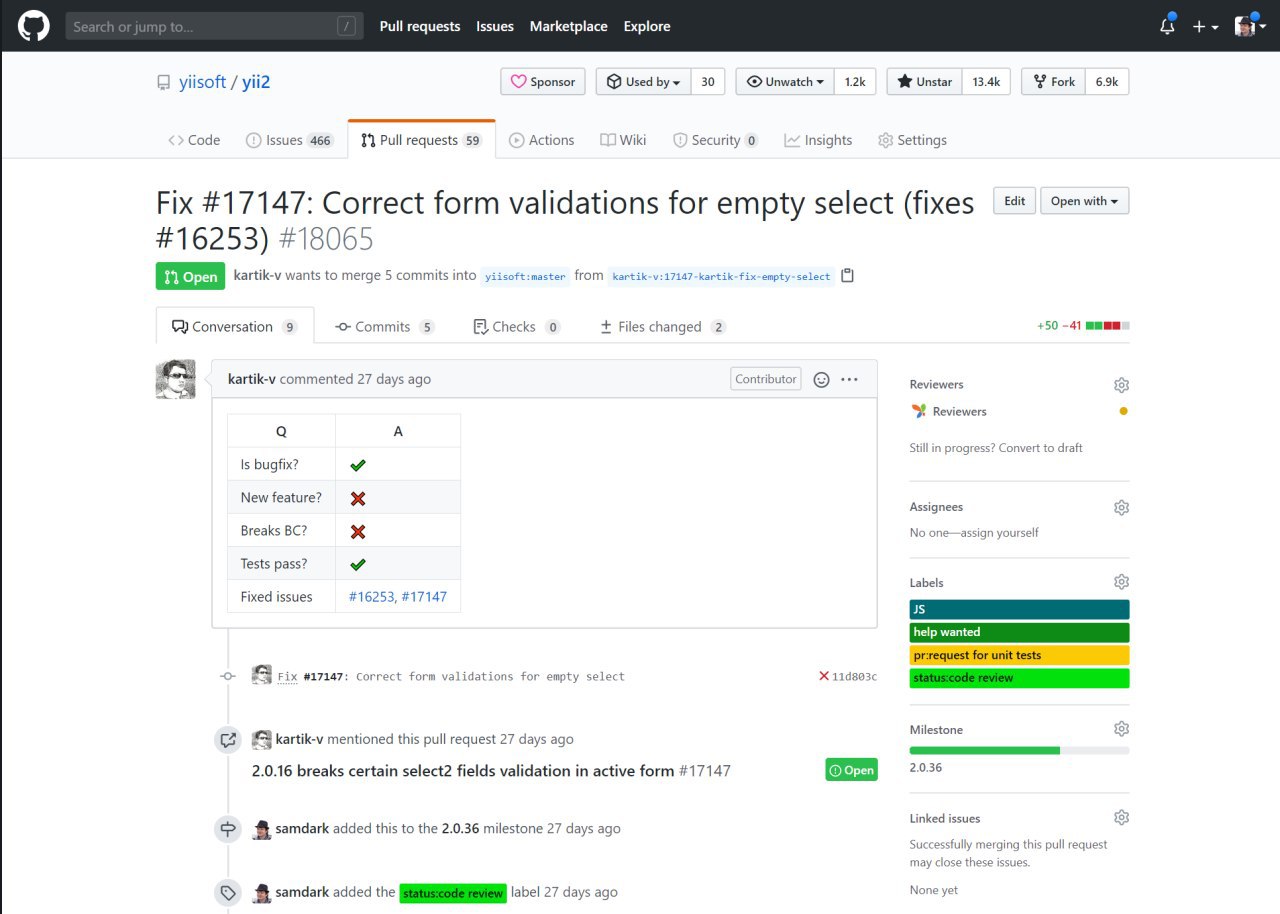The height and width of the screenshot is (914, 1280).
Task: Open Marketplace in top bar
Action: point(568,26)
